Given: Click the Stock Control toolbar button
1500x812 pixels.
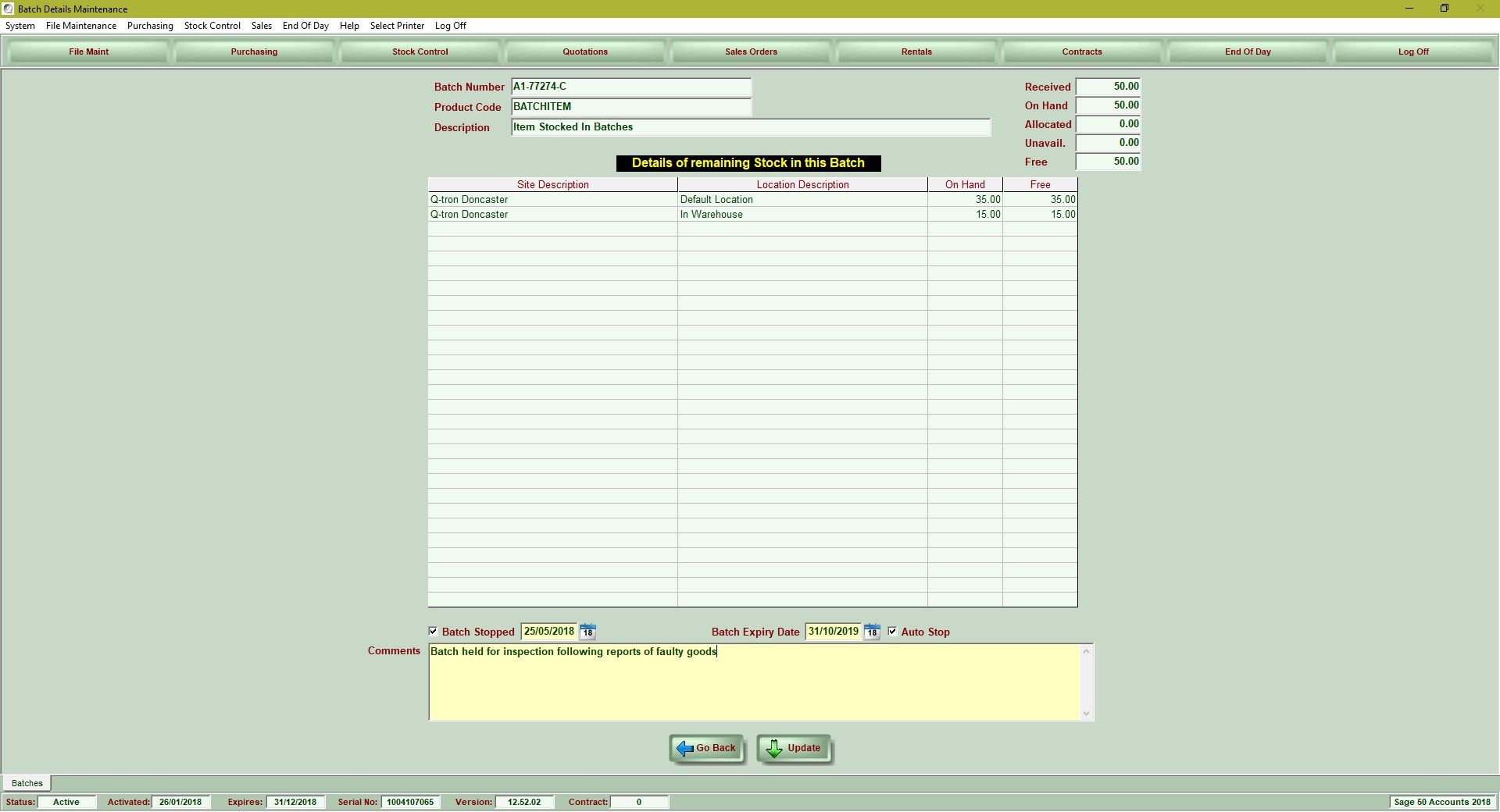Looking at the screenshot, I should [420, 52].
